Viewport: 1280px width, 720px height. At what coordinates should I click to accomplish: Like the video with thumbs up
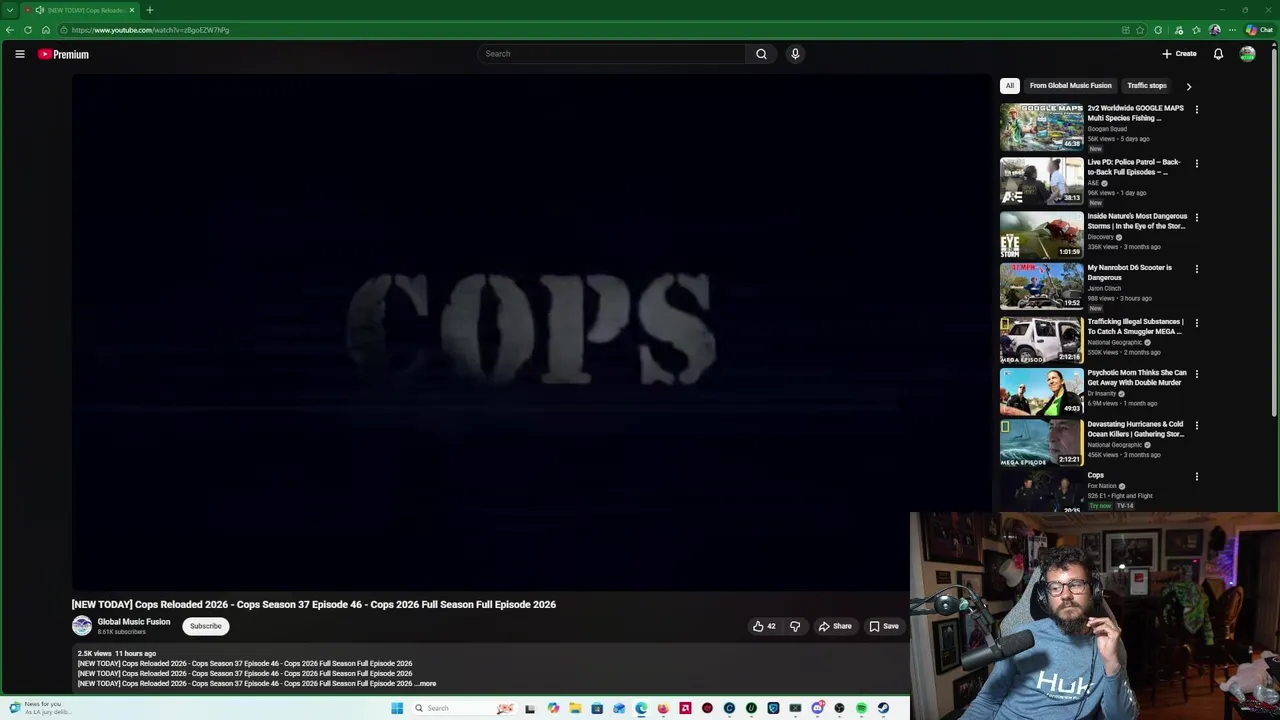coord(765,626)
